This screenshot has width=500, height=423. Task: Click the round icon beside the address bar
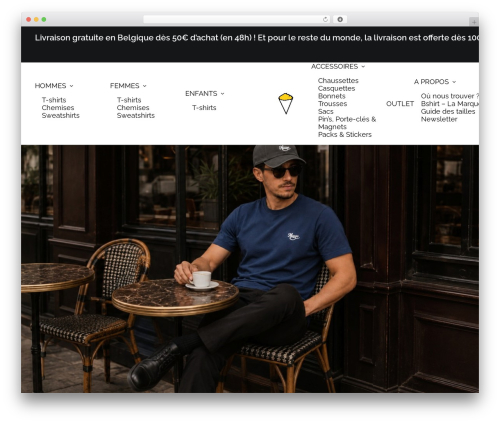tap(340, 19)
